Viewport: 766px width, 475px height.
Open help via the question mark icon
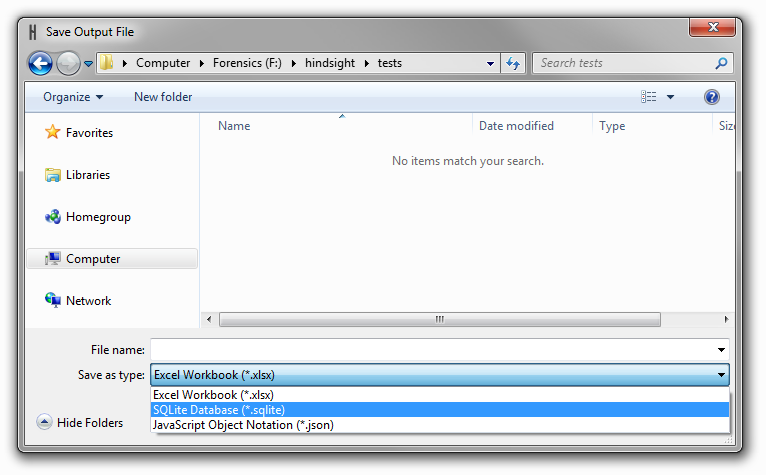(x=712, y=97)
